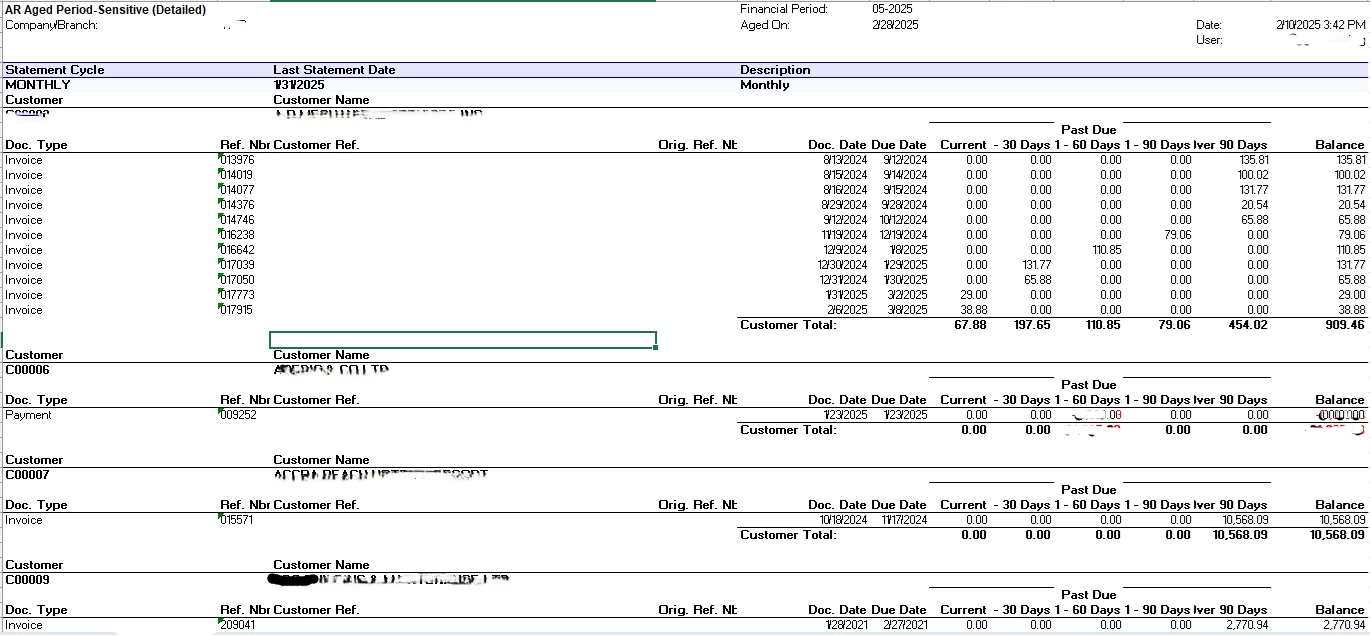Click the Financial Period value 05-2025

892,10
